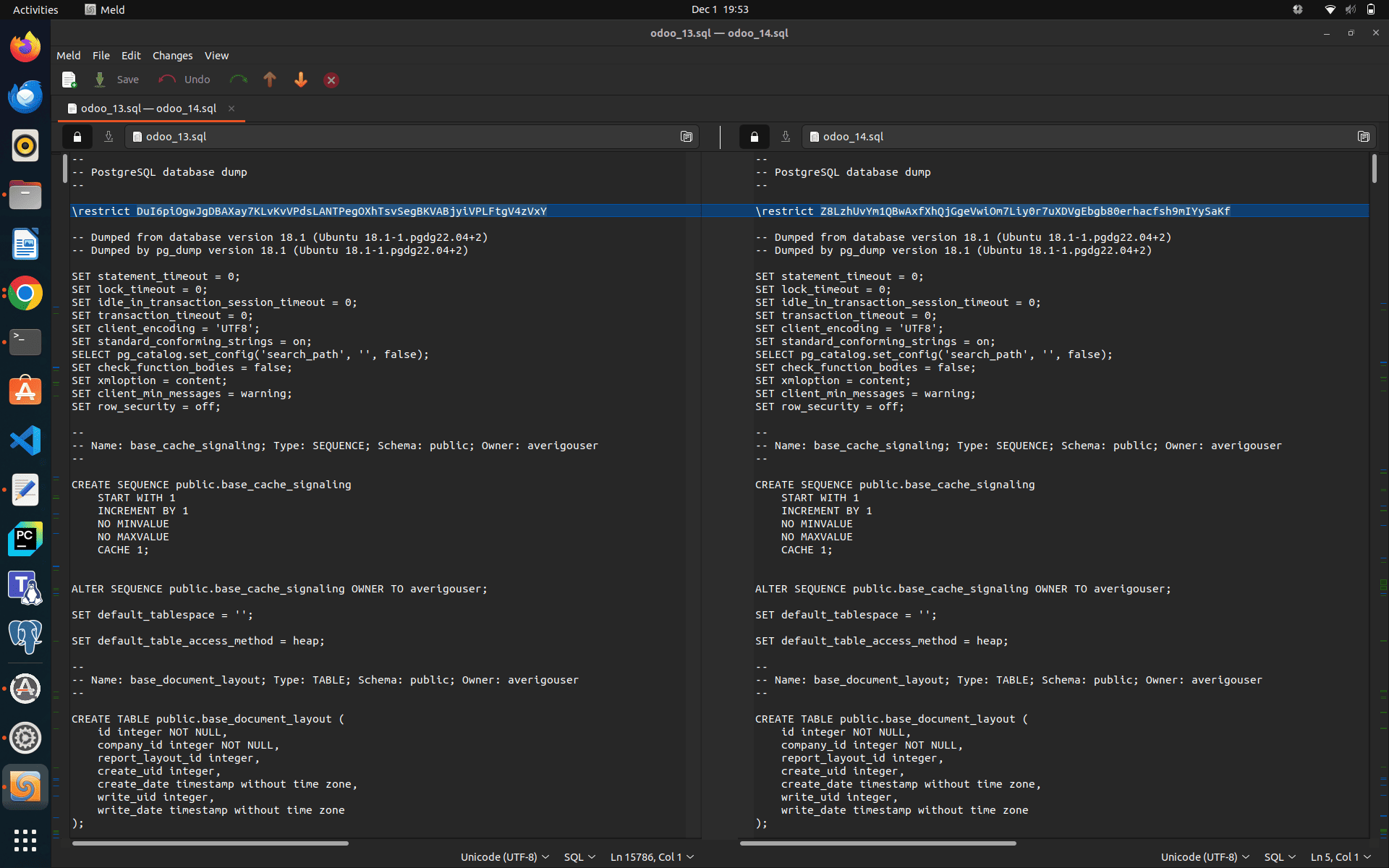This screenshot has height=868, width=1389.
Task: Select the odoo_13.sql — odoo_14.sql tab
Action: [x=148, y=109]
